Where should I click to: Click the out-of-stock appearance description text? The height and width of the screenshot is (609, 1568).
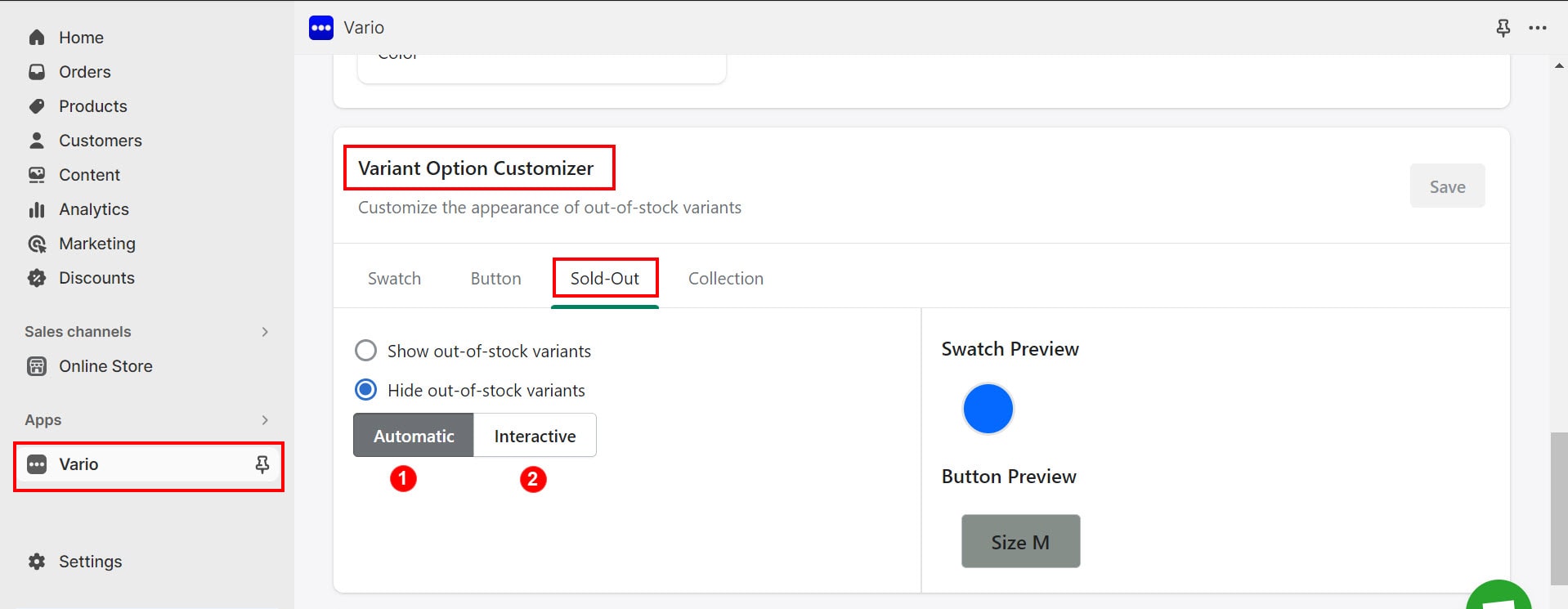click(549, 208)
